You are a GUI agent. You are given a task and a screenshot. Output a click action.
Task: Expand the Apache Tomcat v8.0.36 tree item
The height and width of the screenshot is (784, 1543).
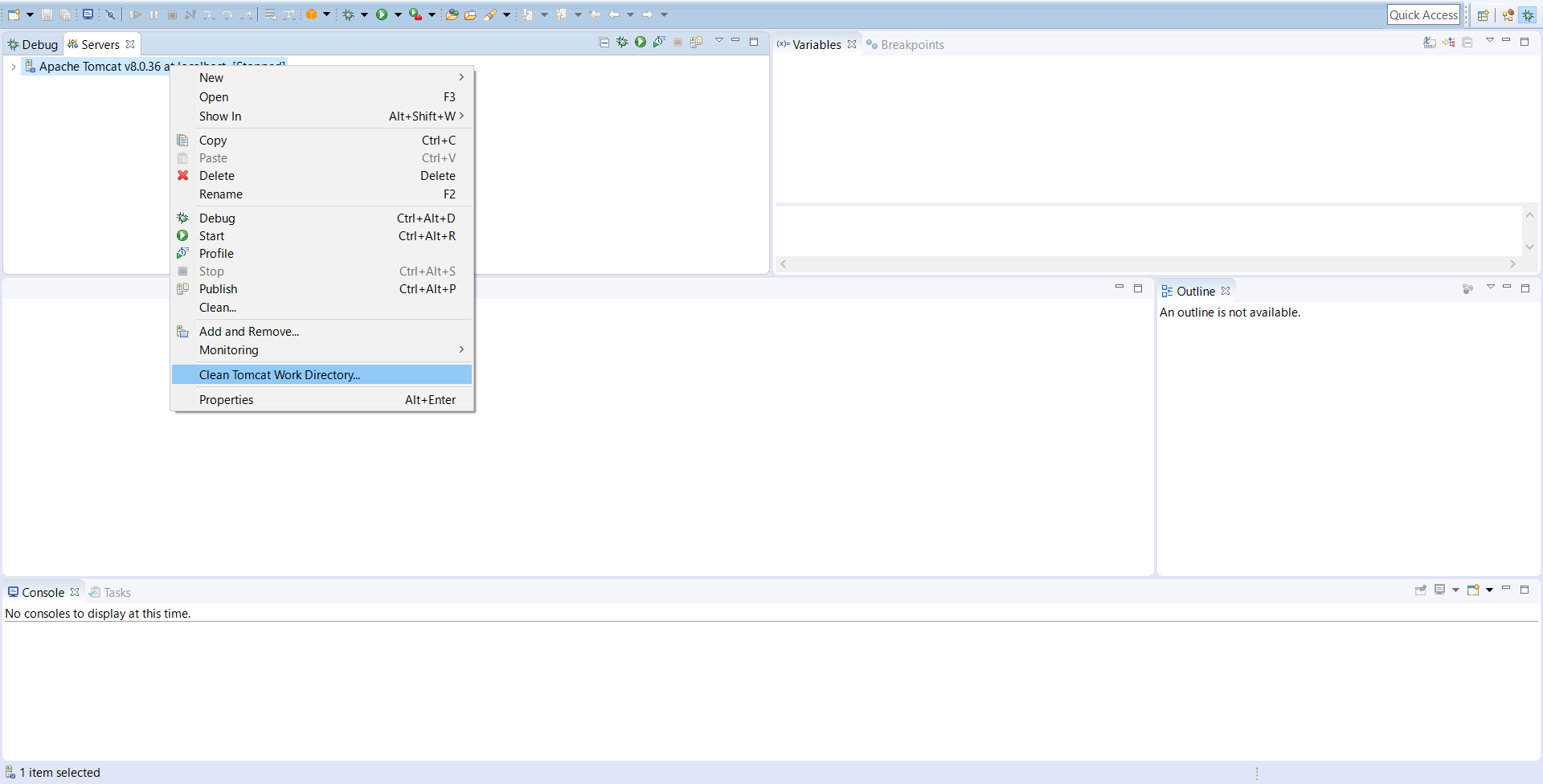13,67
